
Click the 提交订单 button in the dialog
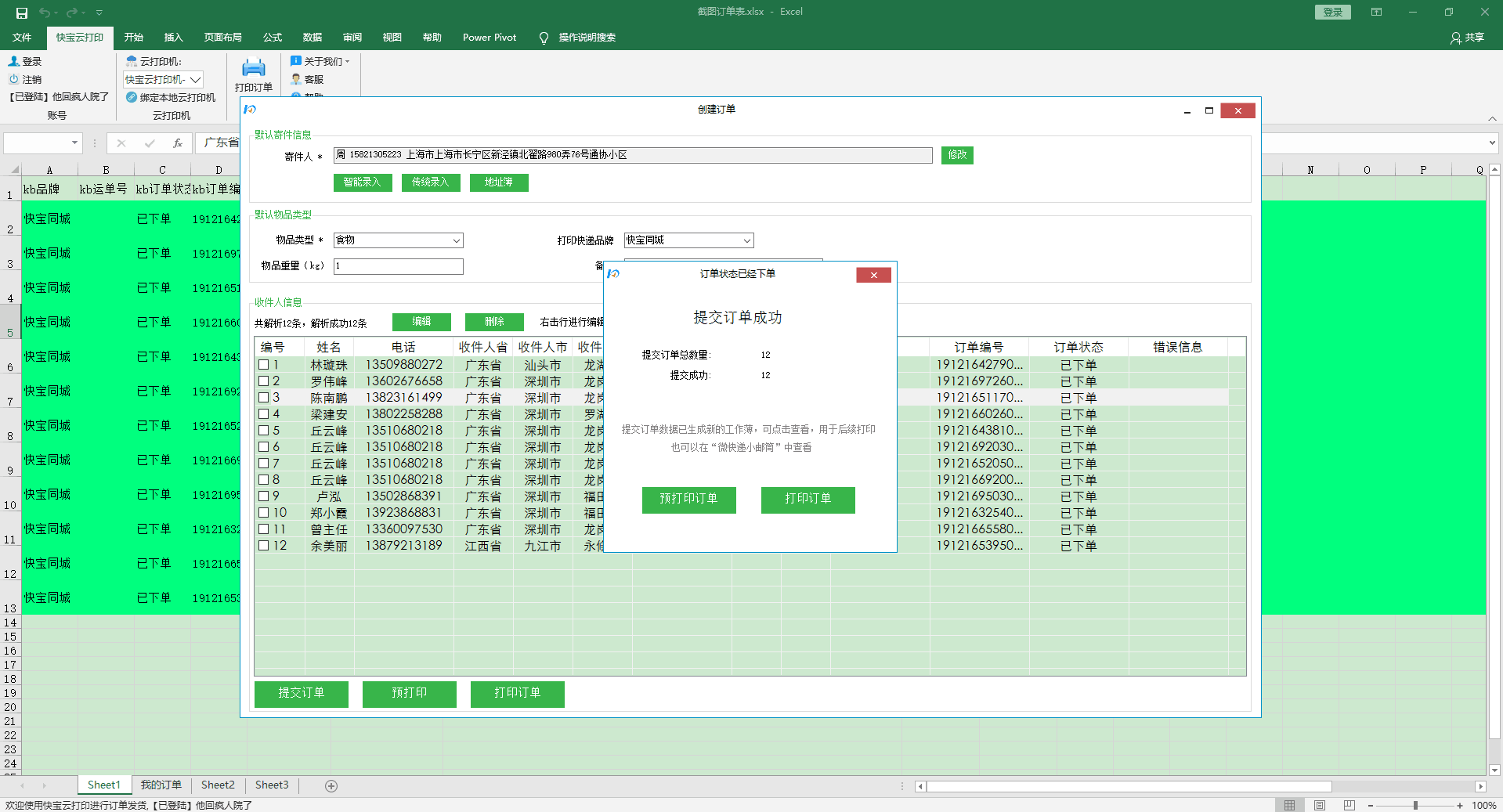(x=301, y=694)
